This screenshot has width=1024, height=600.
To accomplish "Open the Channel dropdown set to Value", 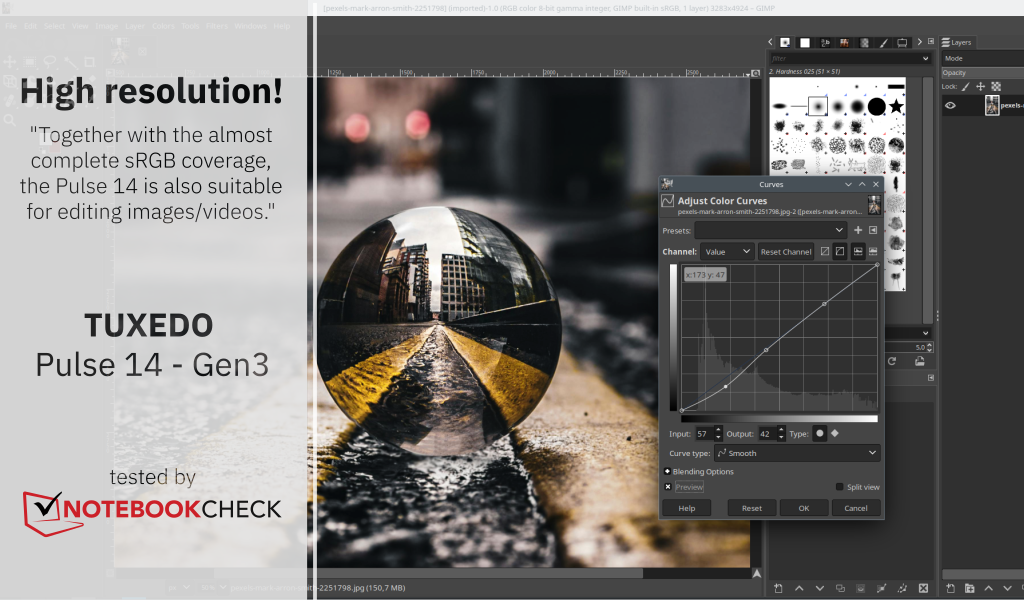I will click(727, 252).
